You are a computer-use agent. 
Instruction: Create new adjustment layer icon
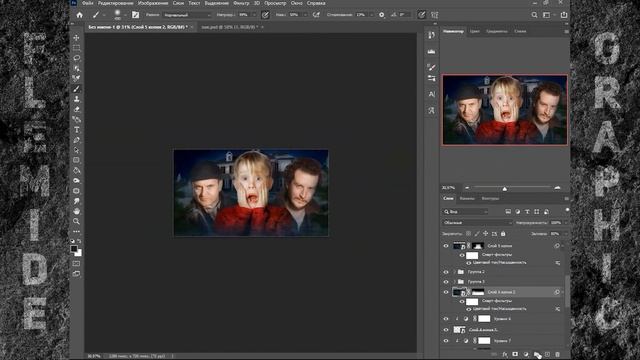coord(526,354)
